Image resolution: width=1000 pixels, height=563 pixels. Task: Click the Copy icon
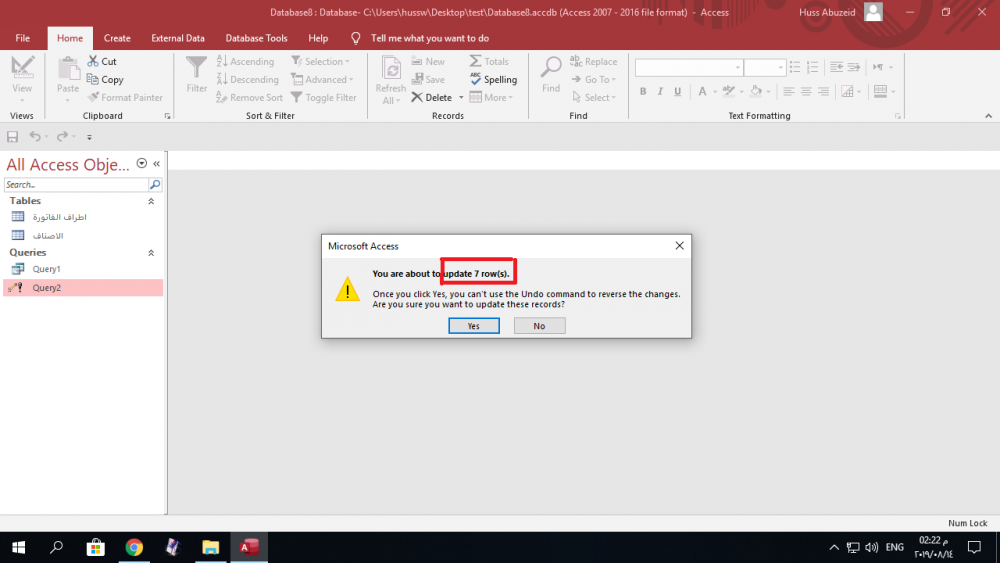point(93,79)
